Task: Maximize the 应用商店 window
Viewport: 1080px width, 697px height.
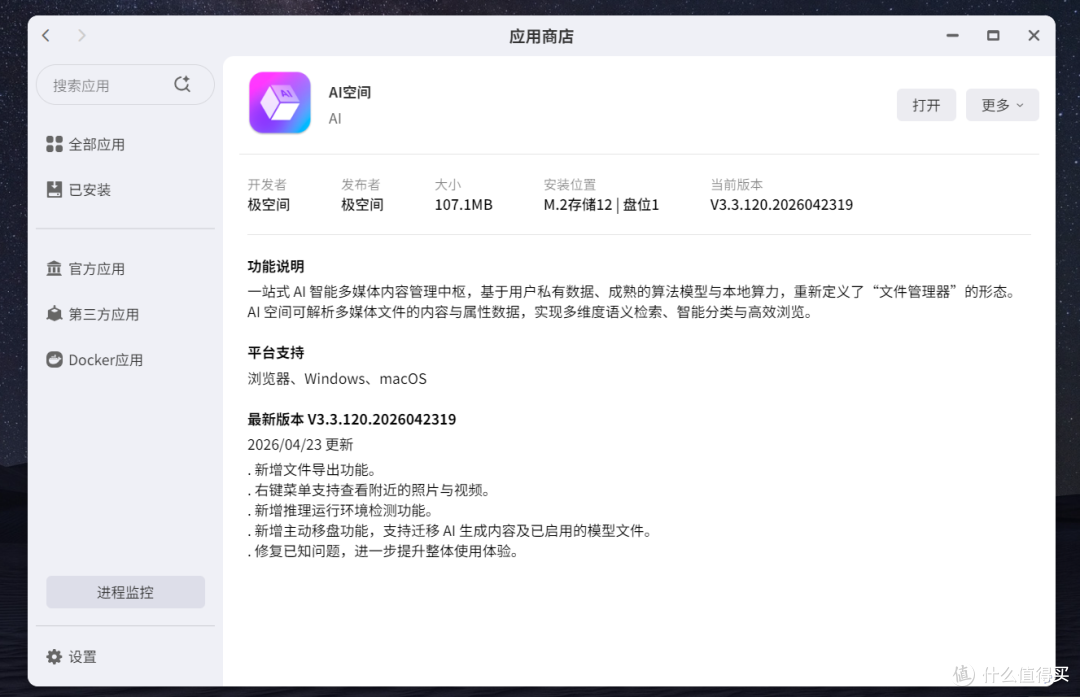Action: 993,35
